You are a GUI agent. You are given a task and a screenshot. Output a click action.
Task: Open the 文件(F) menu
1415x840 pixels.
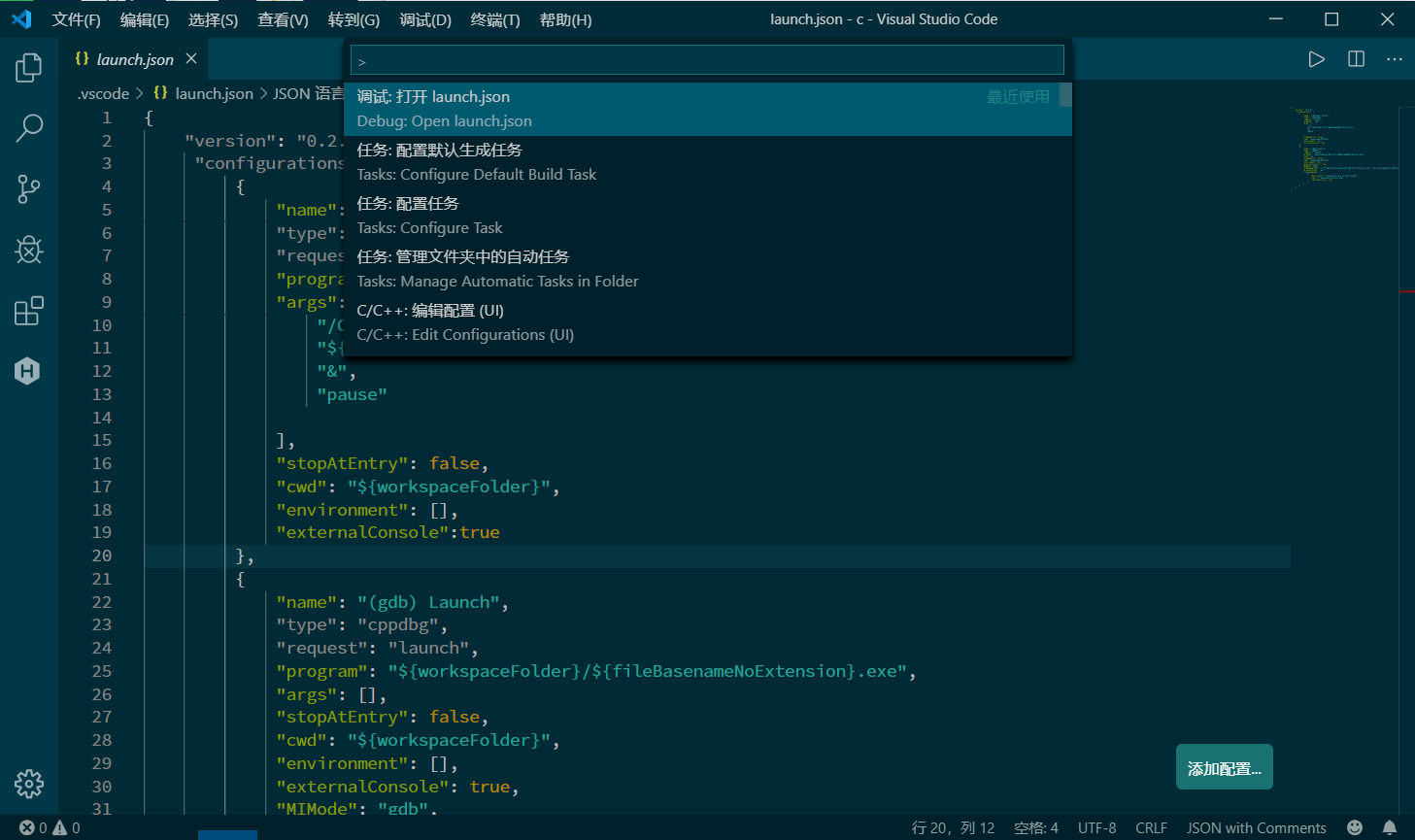77,19
